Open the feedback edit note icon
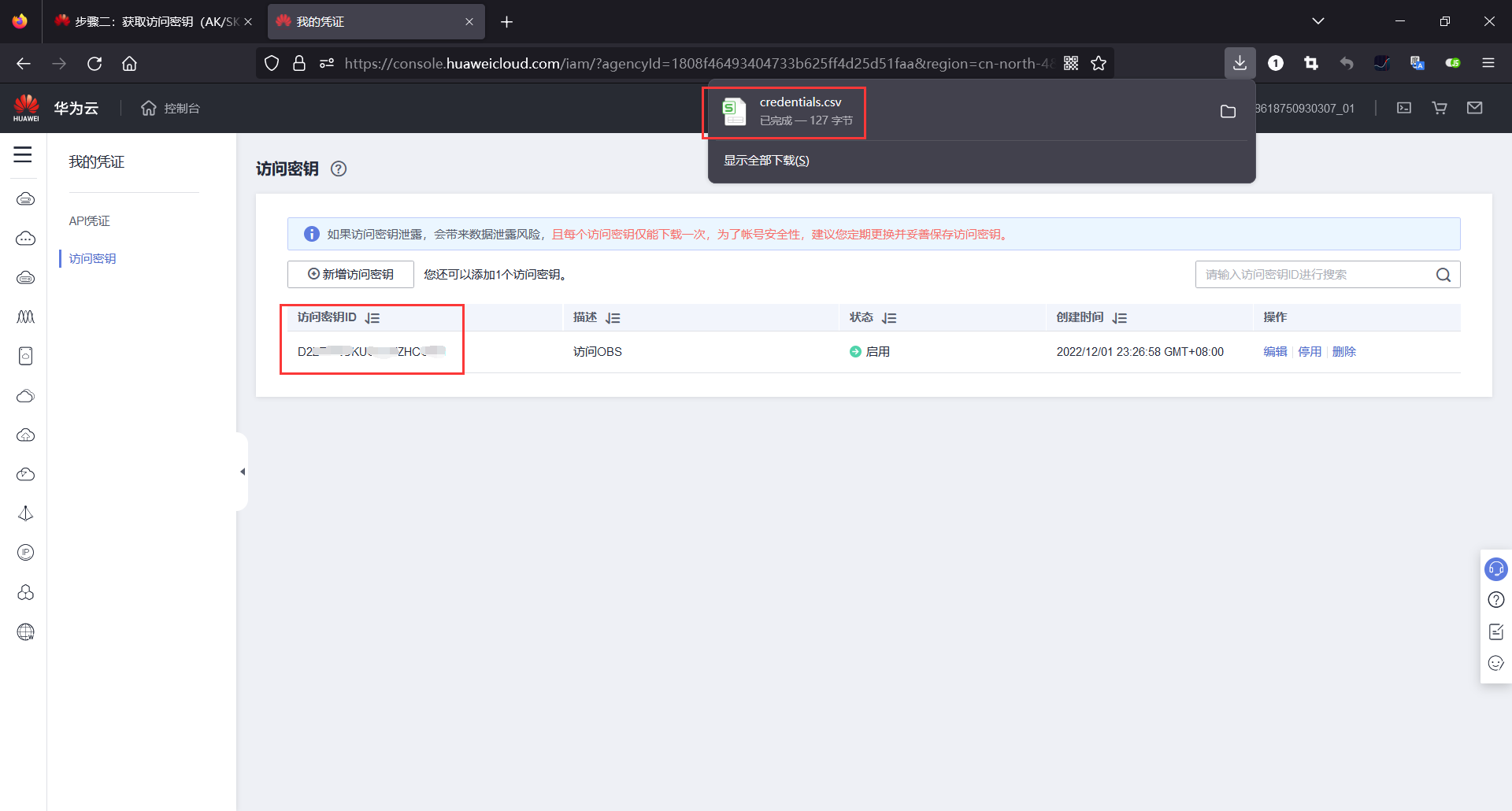 (1496, 631)
